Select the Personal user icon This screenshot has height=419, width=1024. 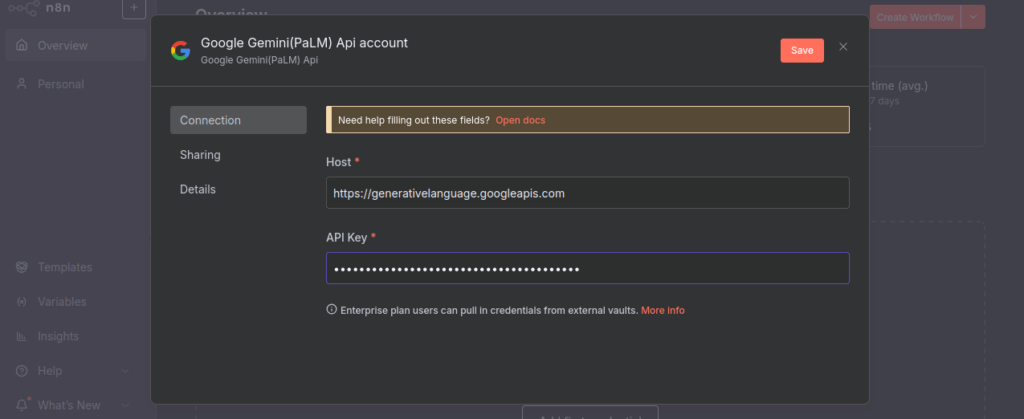(22, 84)
